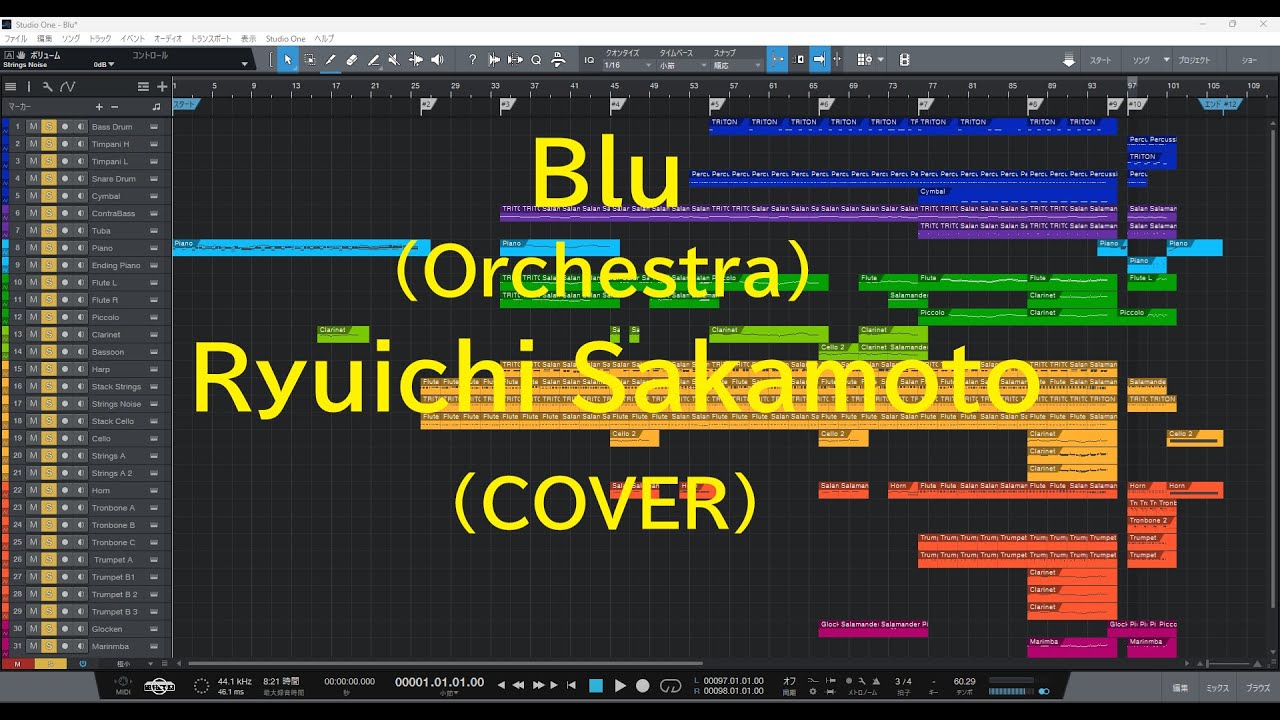1280x720 pixels.
Task: Open the grid options dropdown arrow
Action: tap(880, 60)
